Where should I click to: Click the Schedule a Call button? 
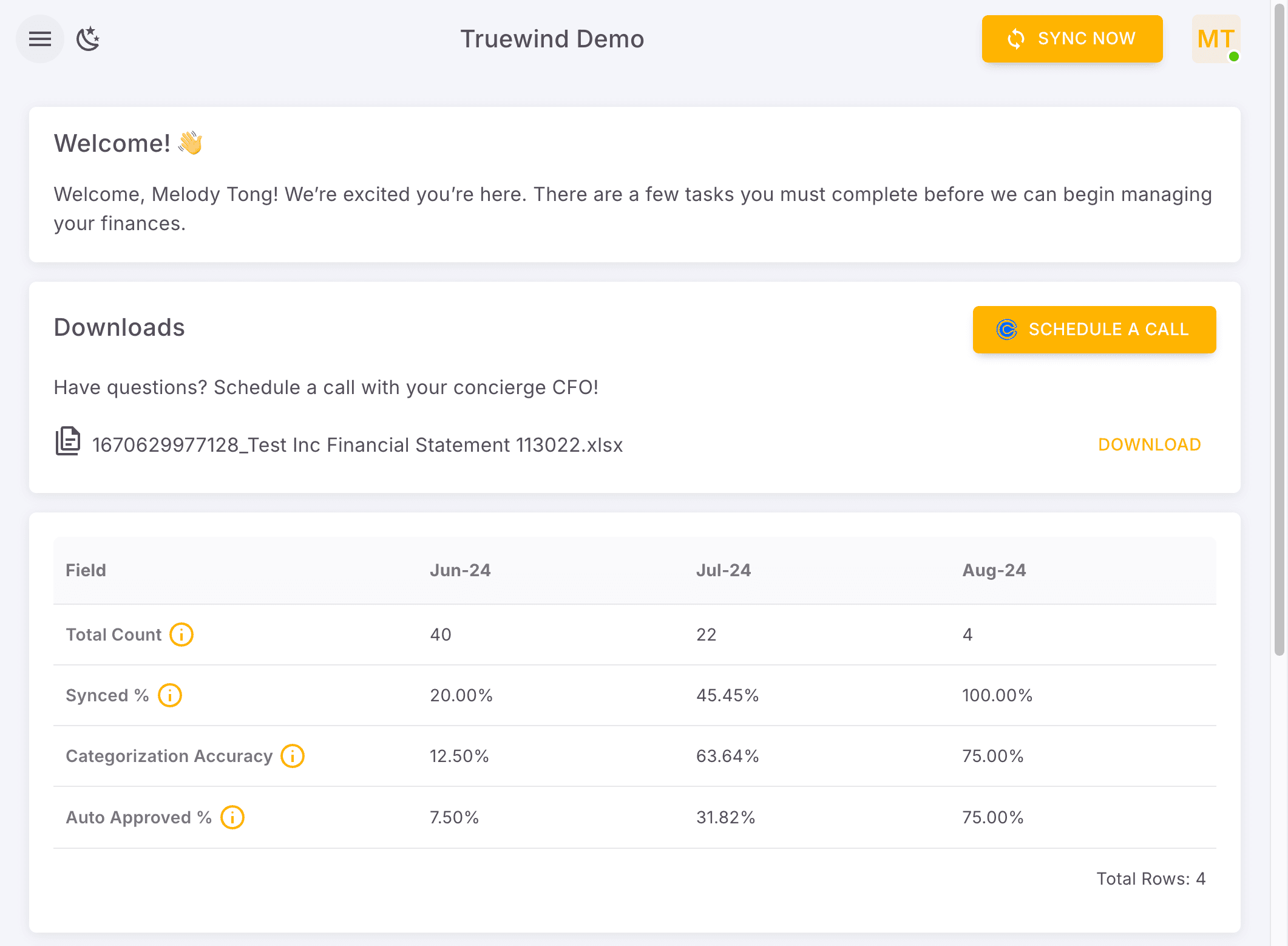1094,329
